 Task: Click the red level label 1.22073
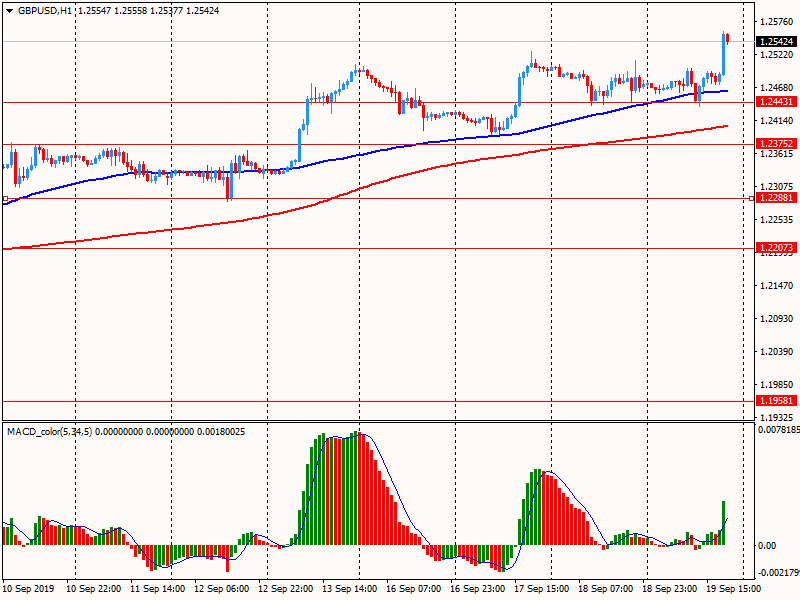pyautogui.click(x=777, y=248)
